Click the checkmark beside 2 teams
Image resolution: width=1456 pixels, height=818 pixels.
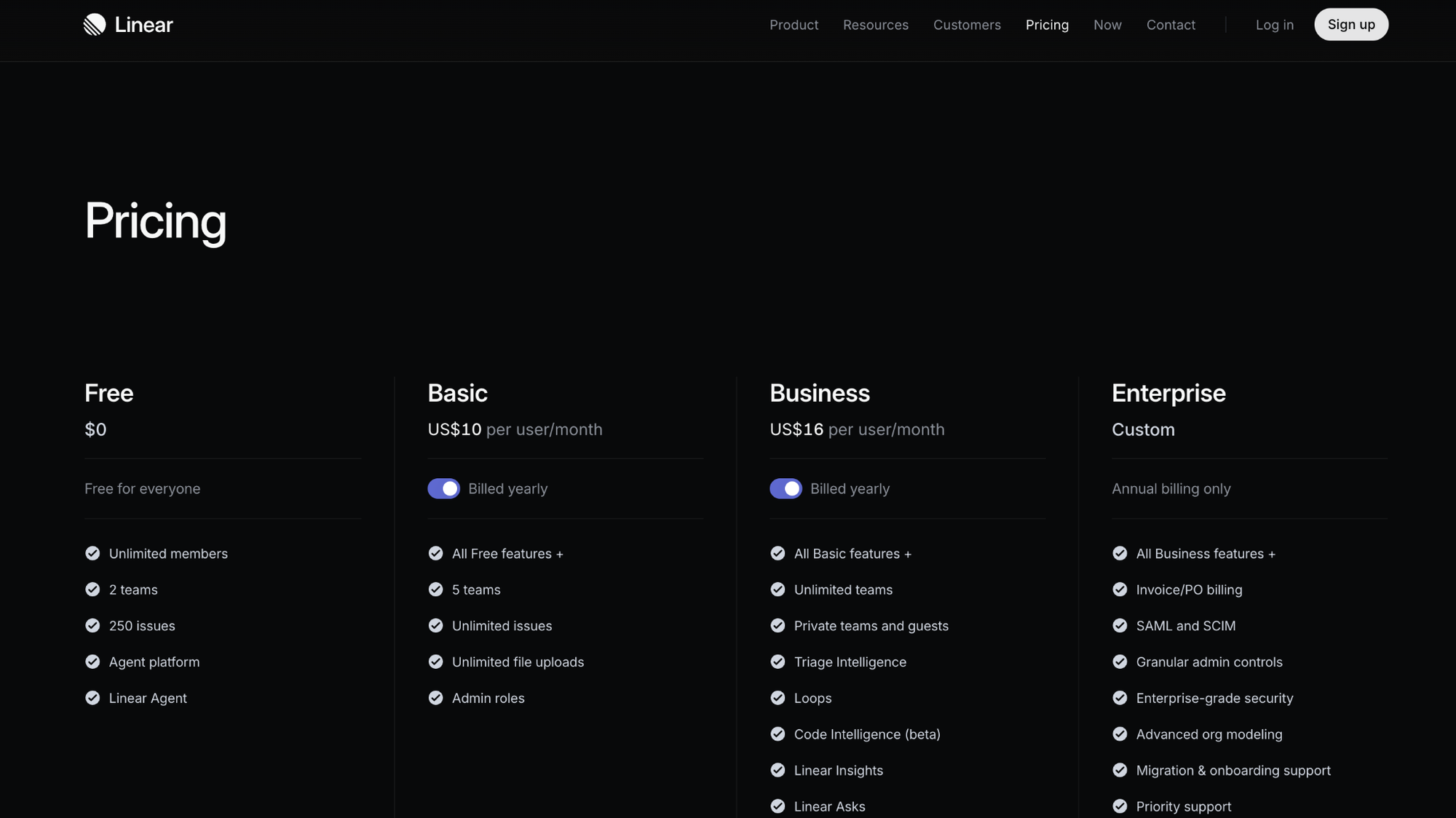pos(92,589)
